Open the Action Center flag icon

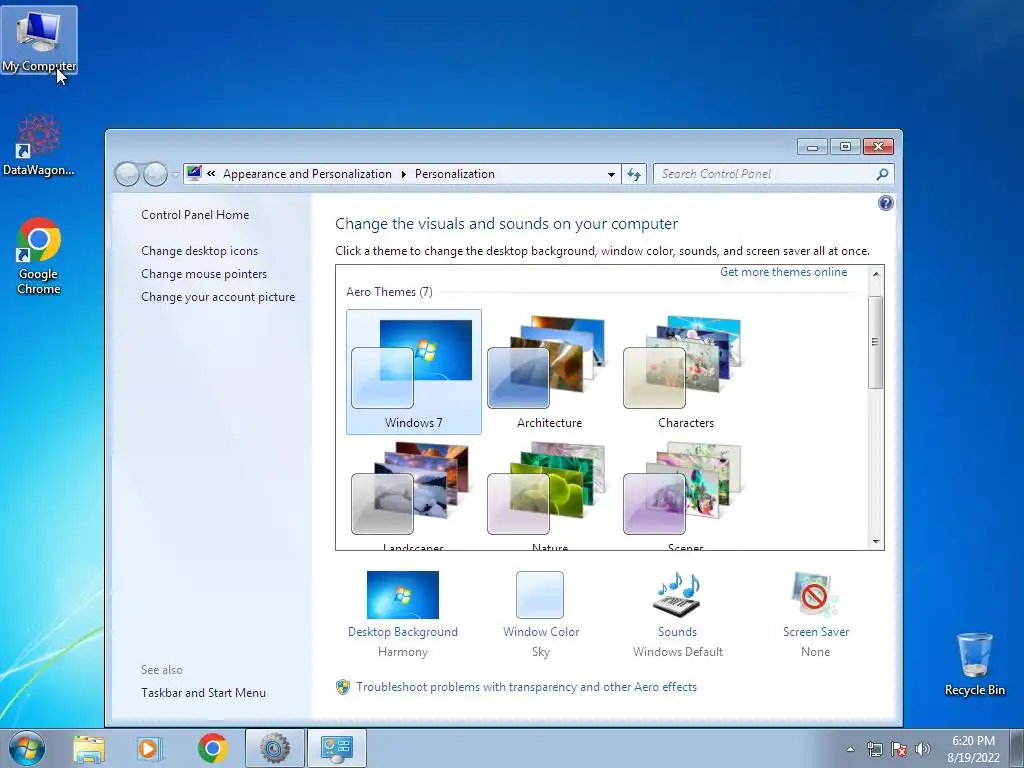(x=899, y=749)
